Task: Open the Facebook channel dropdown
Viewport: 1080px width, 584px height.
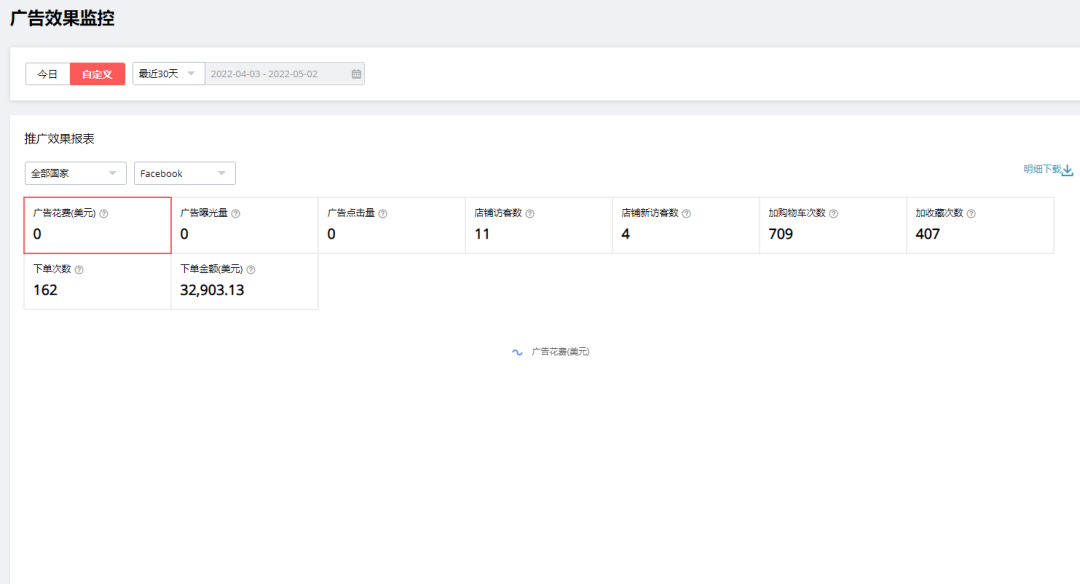Action: [185, 173]
